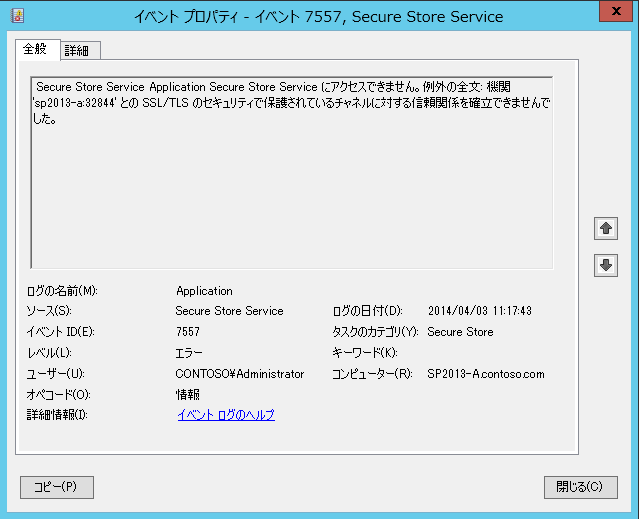
Task: Click the Secure Store task category value
Action: 460,332
